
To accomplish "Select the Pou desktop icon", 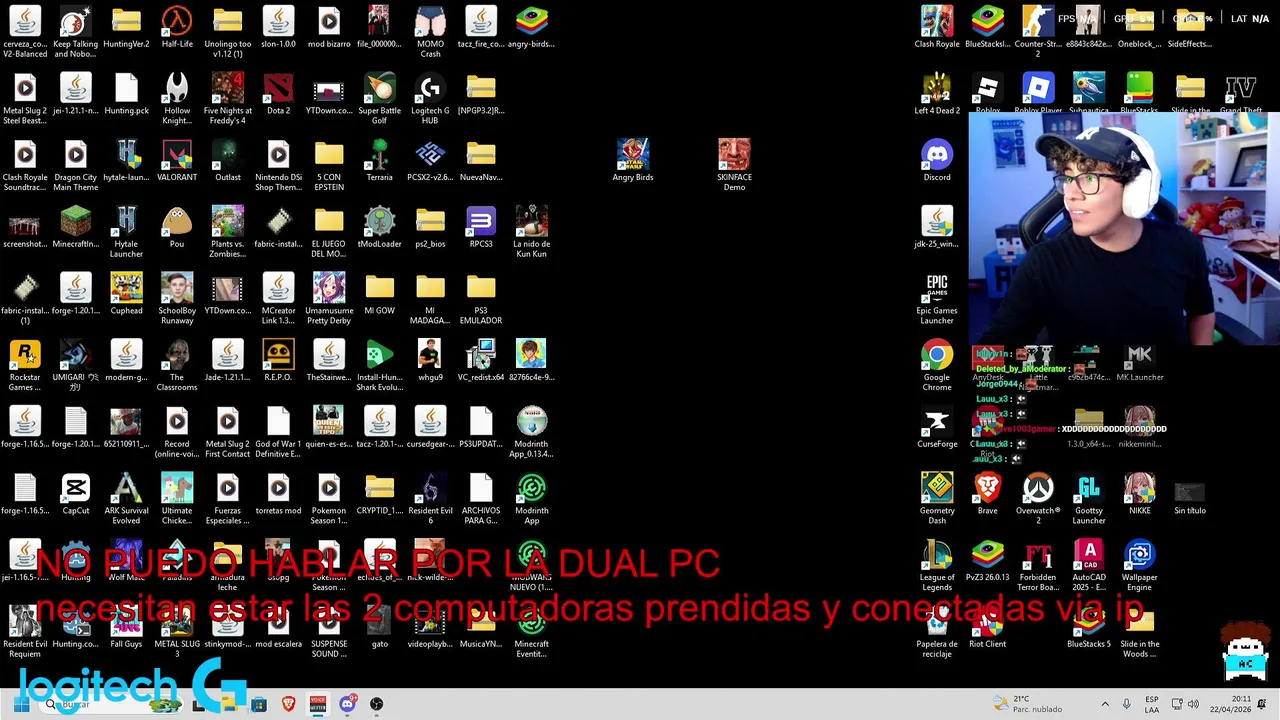I will click(177, 228).
